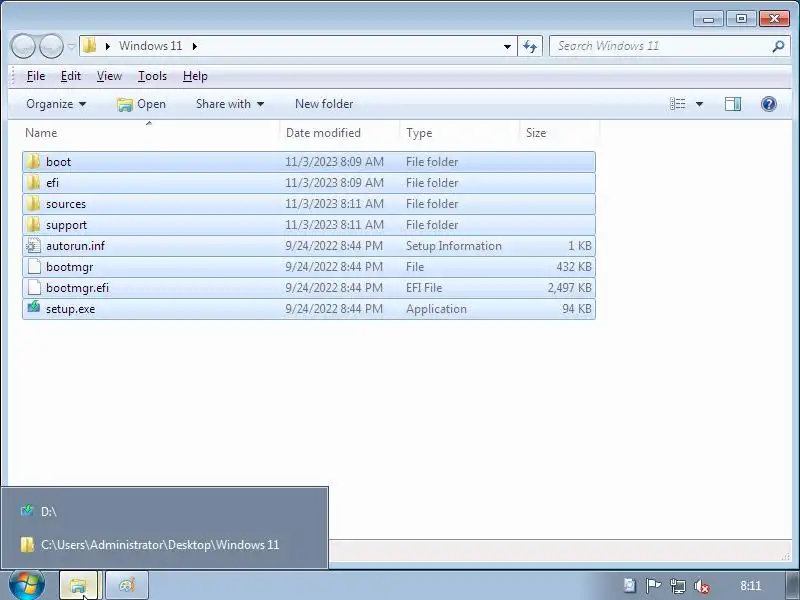800x600 pixels.
Task: Select the D:\ window in taskbar list
Action: click(164, 511)
